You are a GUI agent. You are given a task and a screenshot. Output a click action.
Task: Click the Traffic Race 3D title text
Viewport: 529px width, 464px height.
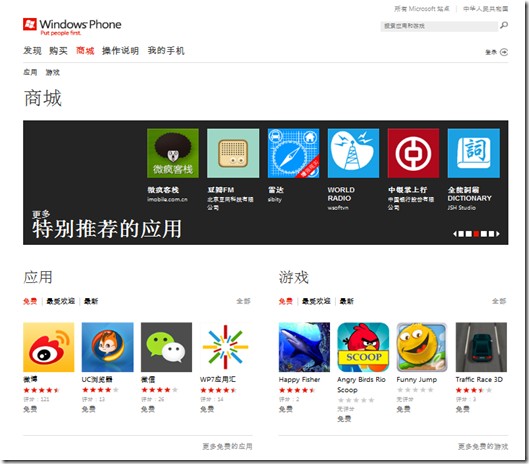479,380
